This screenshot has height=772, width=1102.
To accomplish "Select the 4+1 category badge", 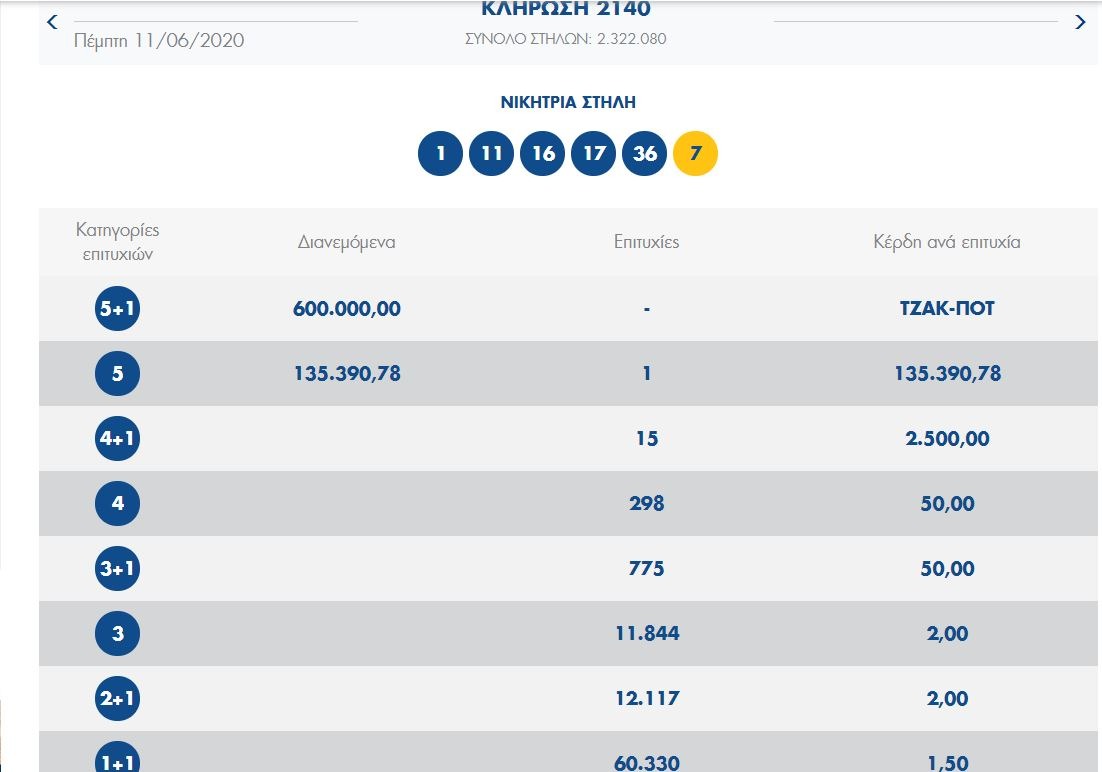I will pos(118,439).
